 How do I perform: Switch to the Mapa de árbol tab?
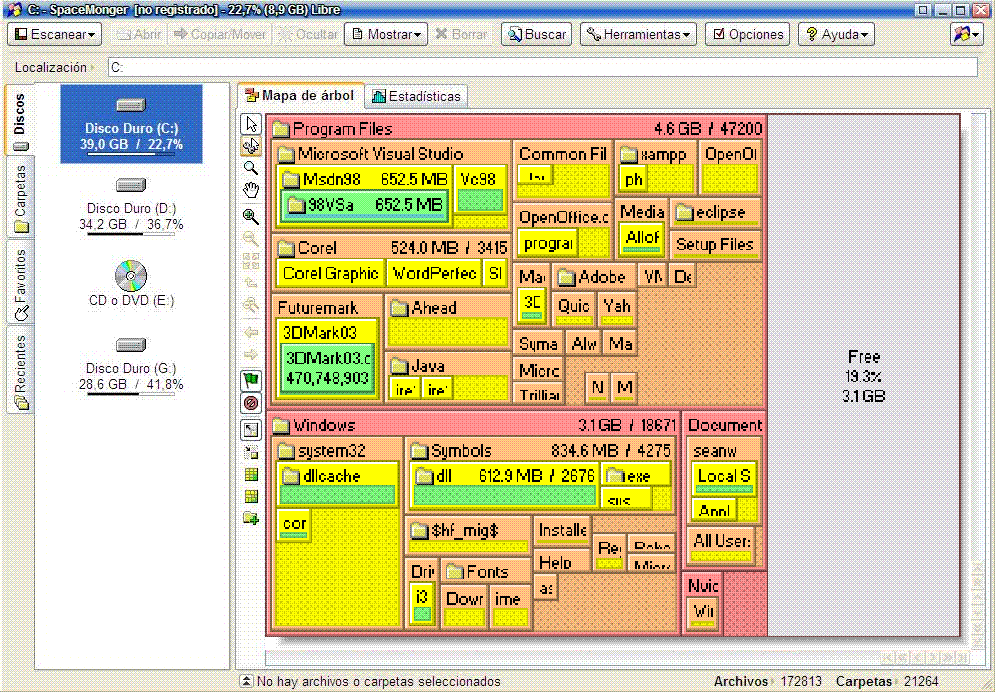click(x=301, y=96)
